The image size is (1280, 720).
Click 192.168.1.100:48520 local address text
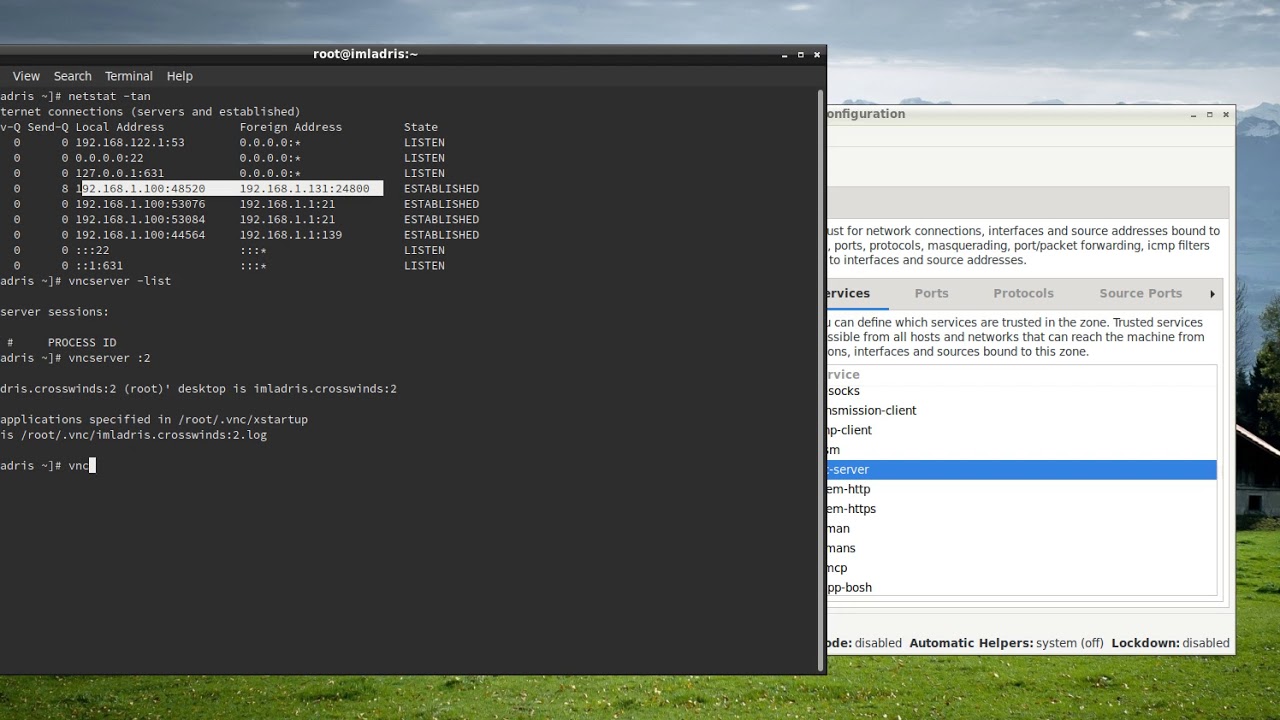[x=141, y=189]
